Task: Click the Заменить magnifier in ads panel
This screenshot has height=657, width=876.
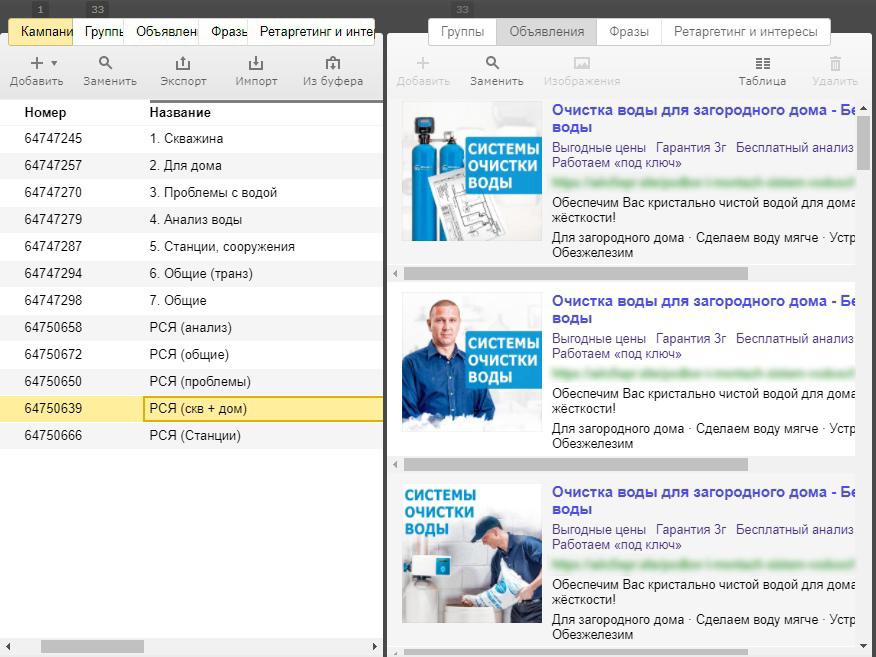Action: click(x=492, y=63)
